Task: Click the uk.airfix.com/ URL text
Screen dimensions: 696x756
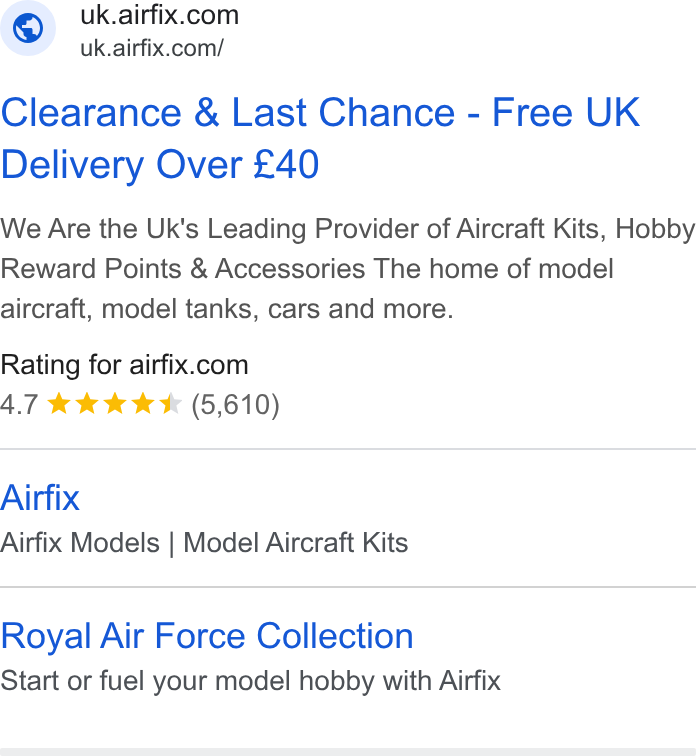Action: (x=152, y=48)
